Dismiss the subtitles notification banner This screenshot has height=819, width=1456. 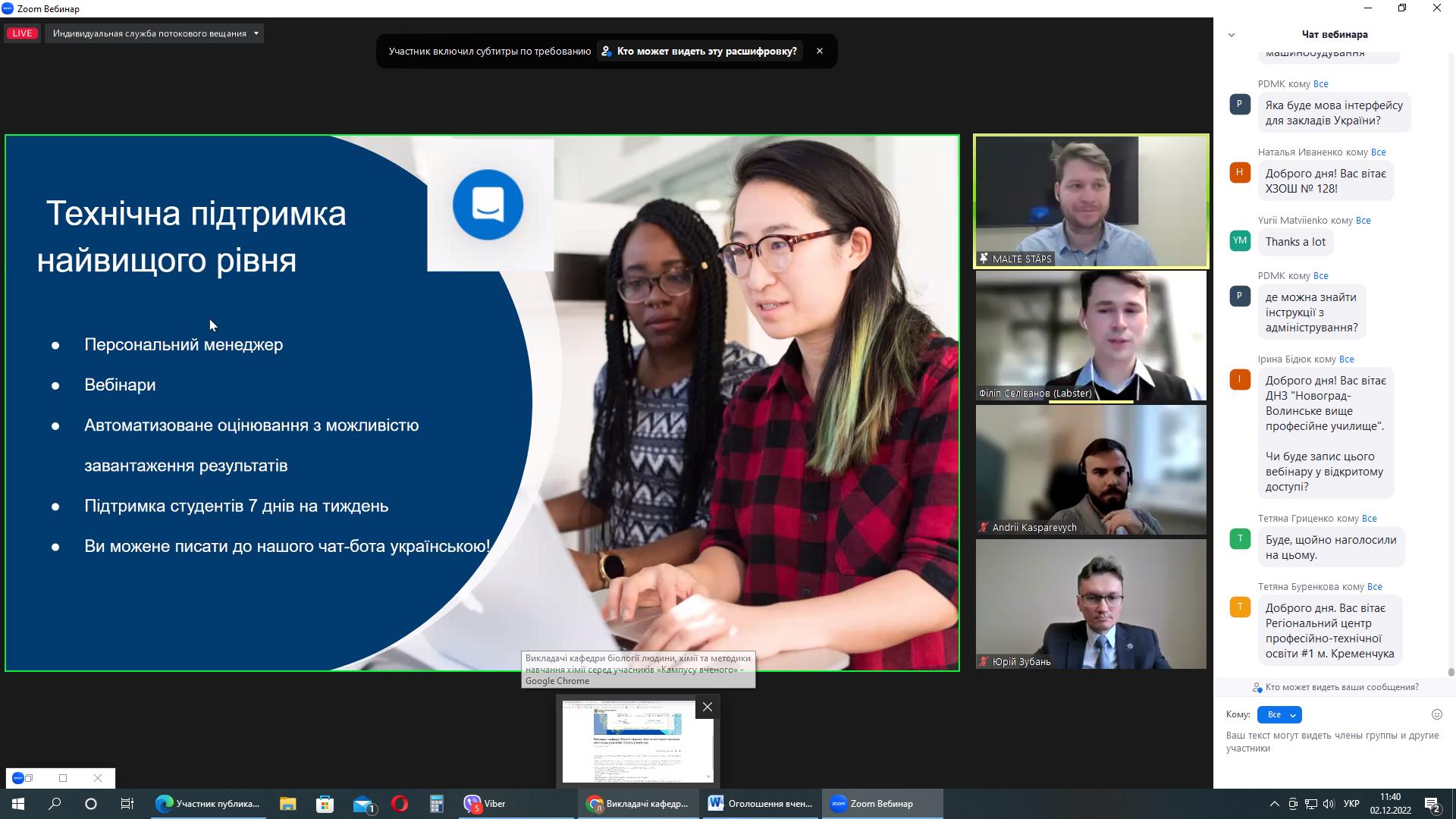click(820, 51)
